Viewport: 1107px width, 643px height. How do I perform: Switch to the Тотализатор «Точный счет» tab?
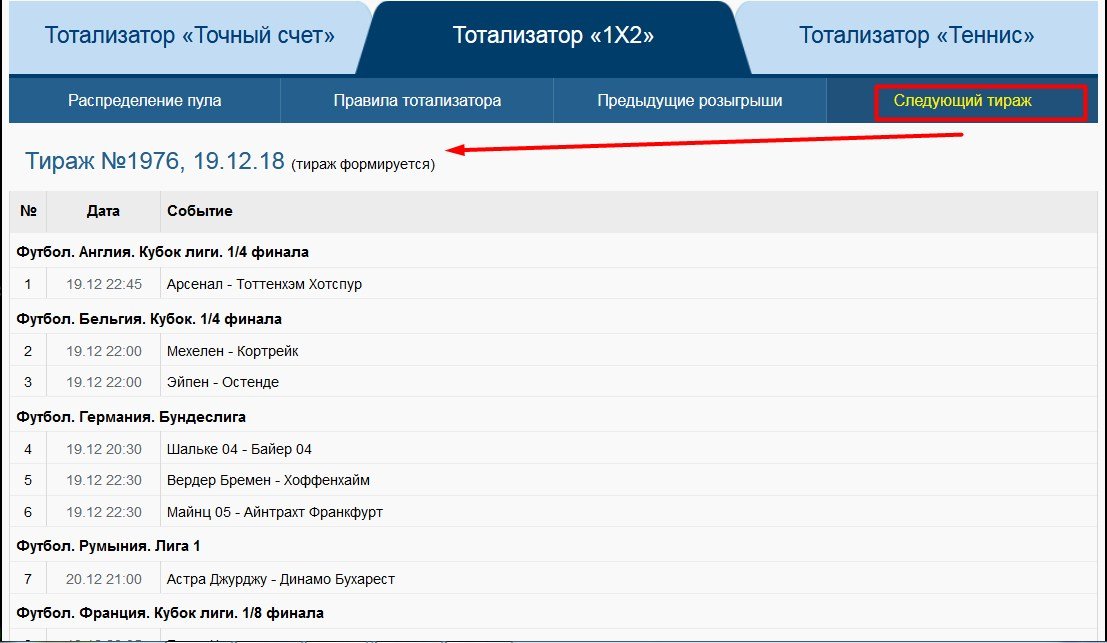pos(189,35)
